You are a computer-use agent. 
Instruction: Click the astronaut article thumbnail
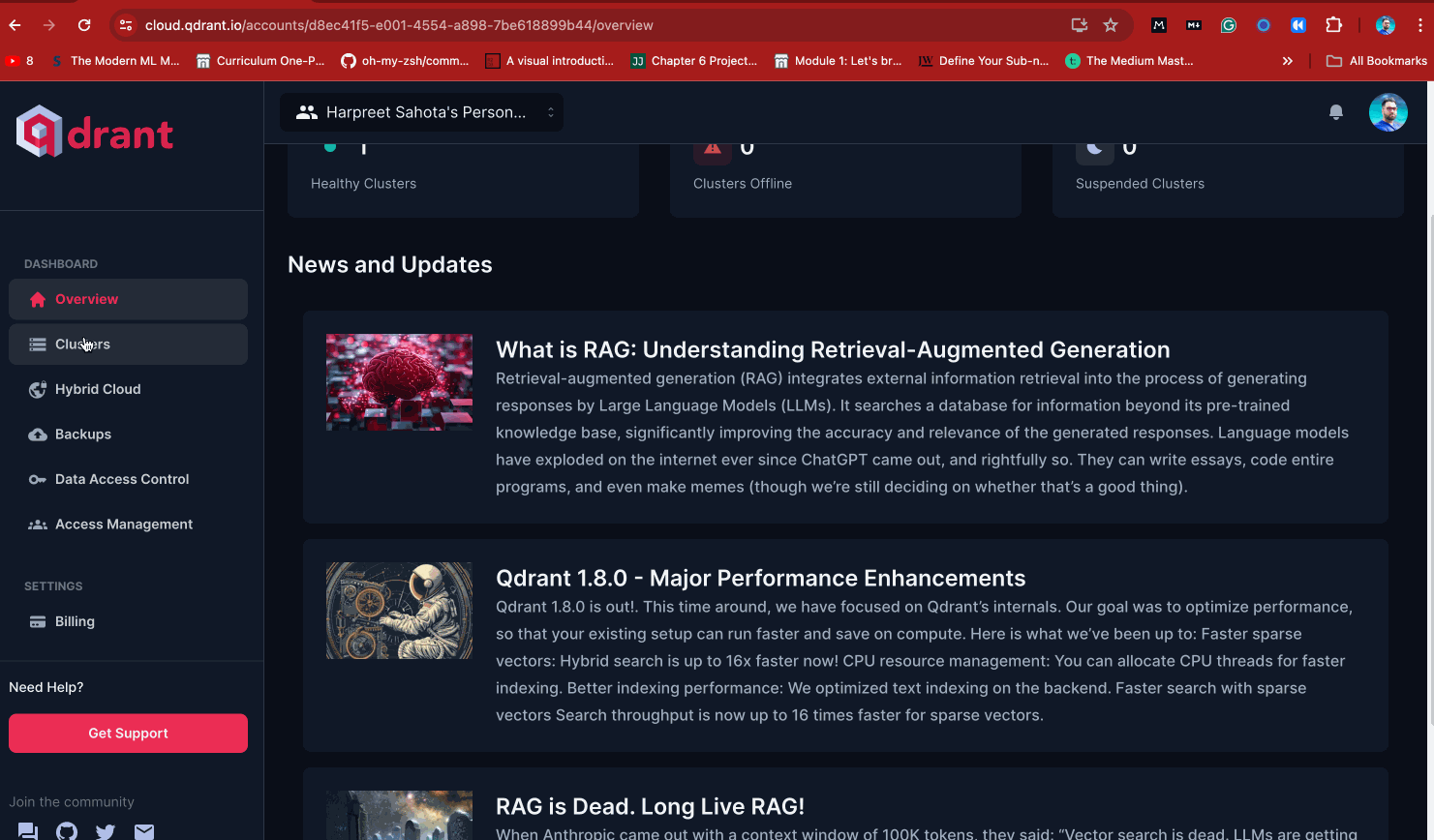click(399, 611)
